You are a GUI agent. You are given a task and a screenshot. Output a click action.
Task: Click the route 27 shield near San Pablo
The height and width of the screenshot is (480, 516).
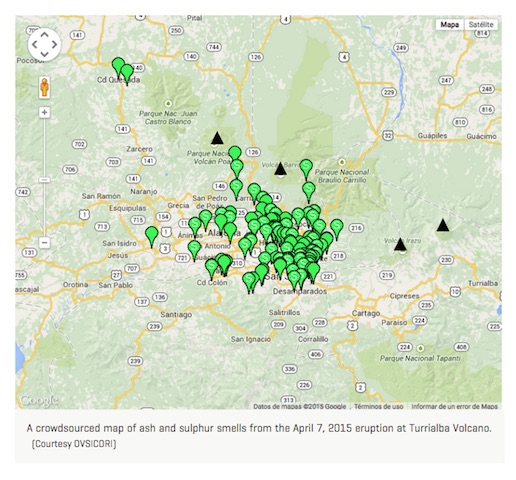point(116,275)
